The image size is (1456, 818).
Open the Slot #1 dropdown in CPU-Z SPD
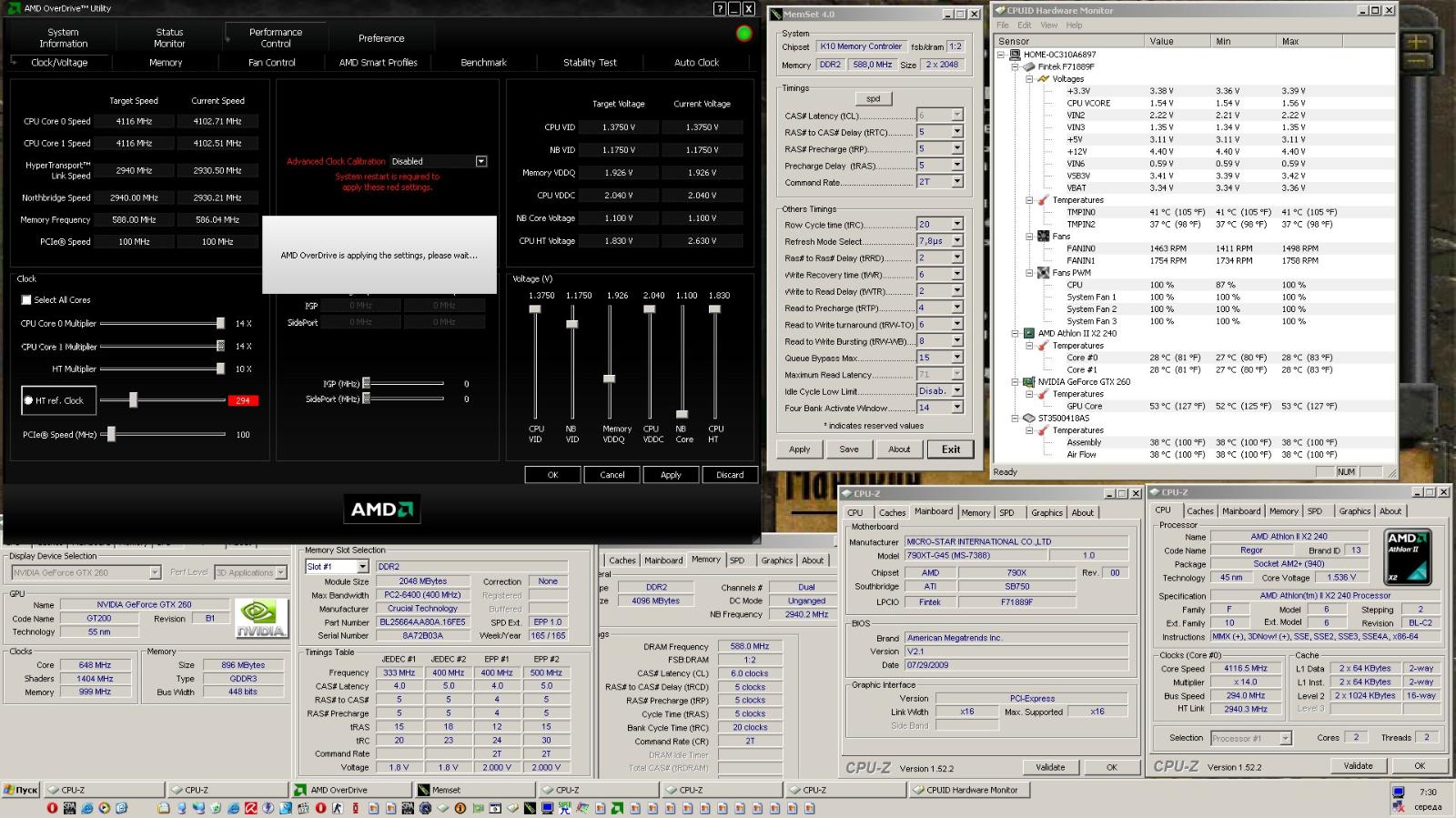pos(363,566)
